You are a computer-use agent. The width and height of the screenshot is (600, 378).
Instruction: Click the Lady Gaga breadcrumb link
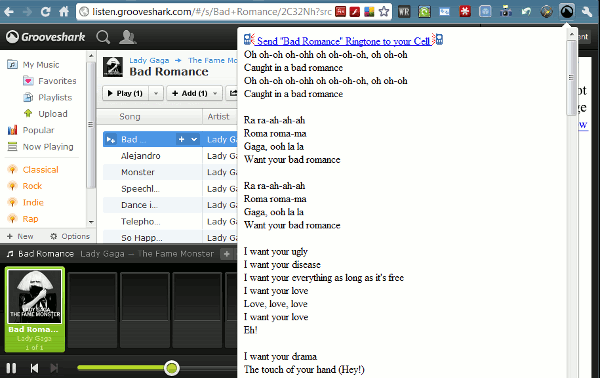[149, 60]
